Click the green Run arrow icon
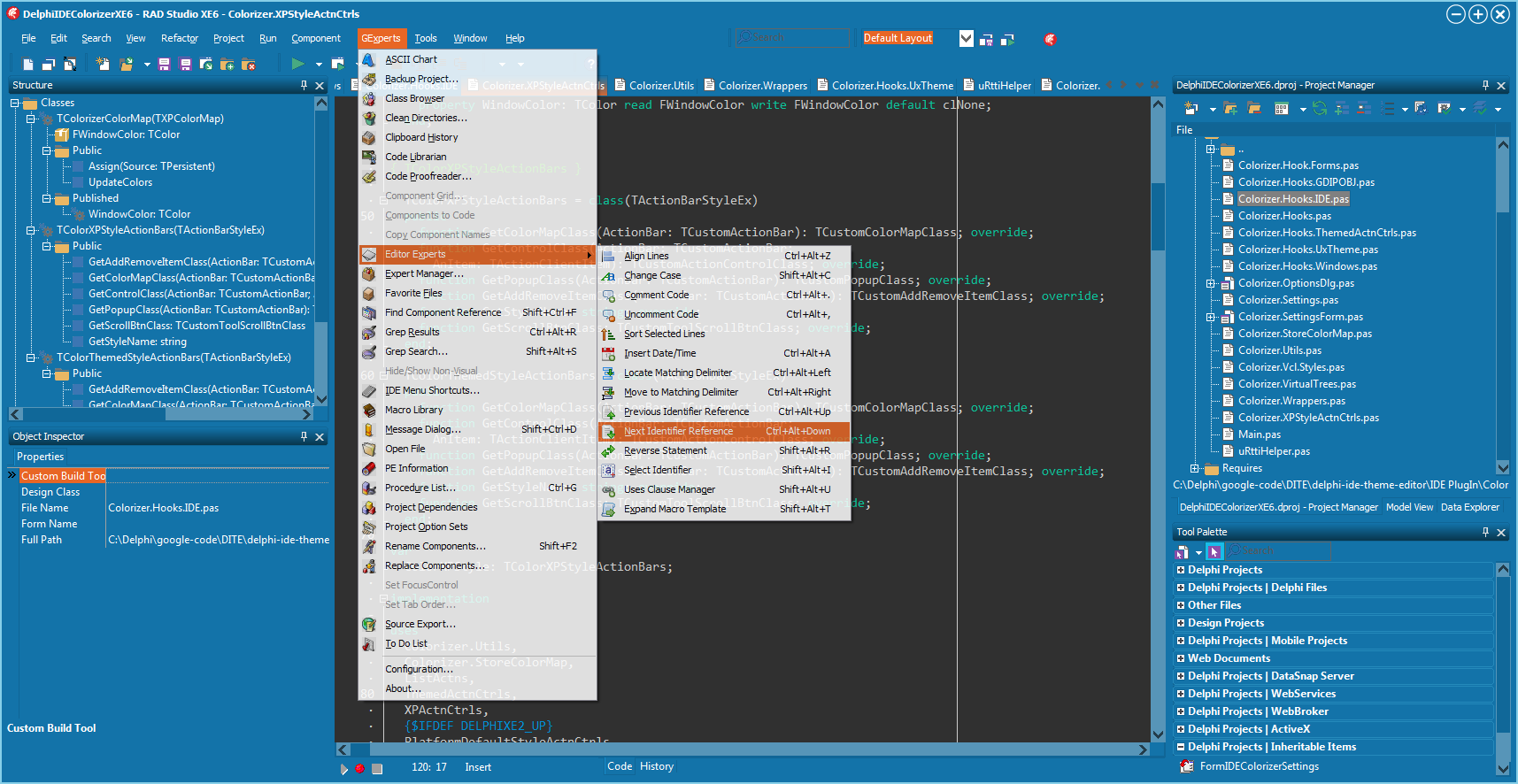 coord(298,64)
